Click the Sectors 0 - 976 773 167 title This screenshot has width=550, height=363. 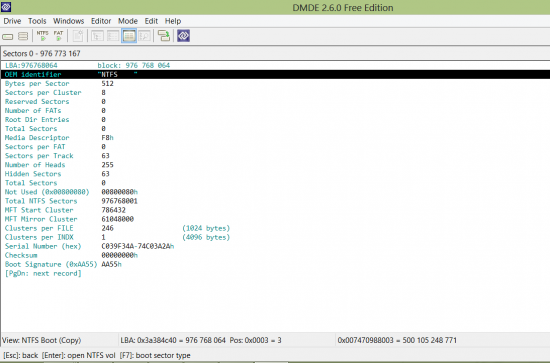coord(41,54)
